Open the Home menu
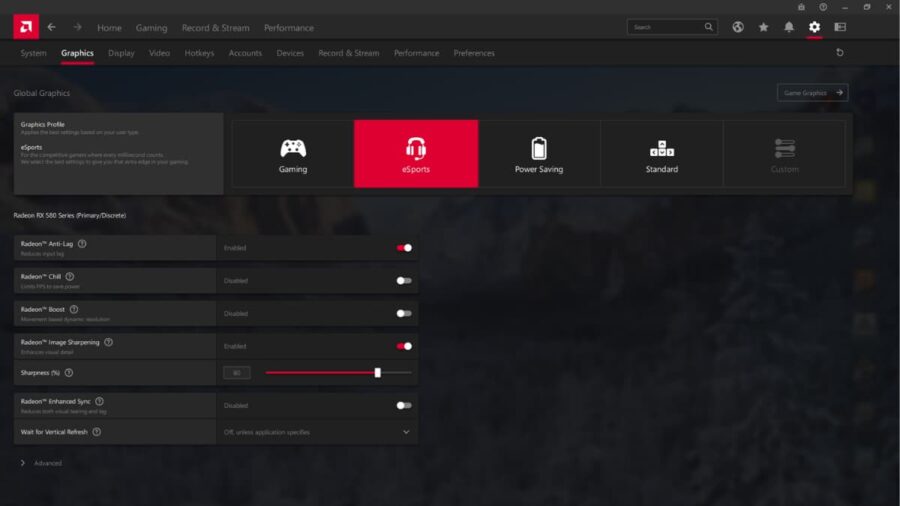Viewport: 900px width, 506px height. point(109,28)
